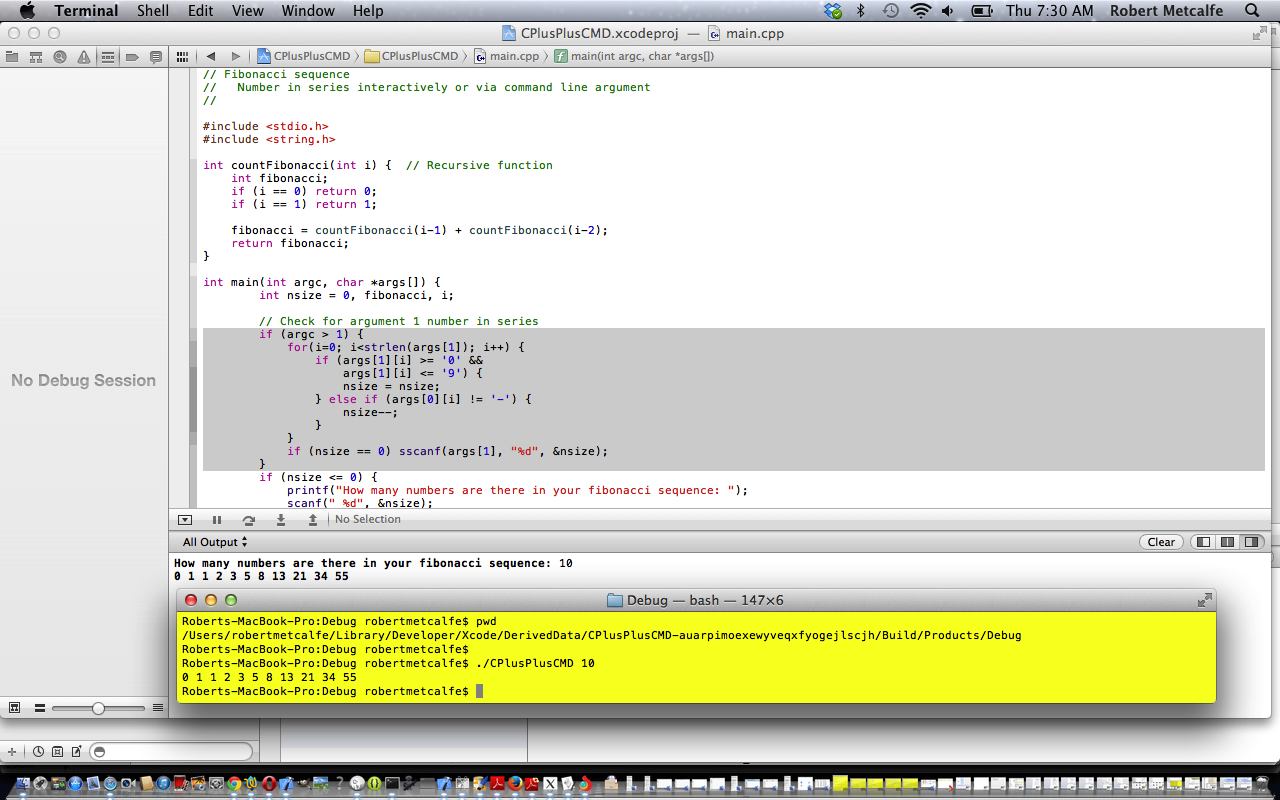Open the symbol navigator hierarchy icon
The width and height of the screenshot is (1280, 800).
36,57
